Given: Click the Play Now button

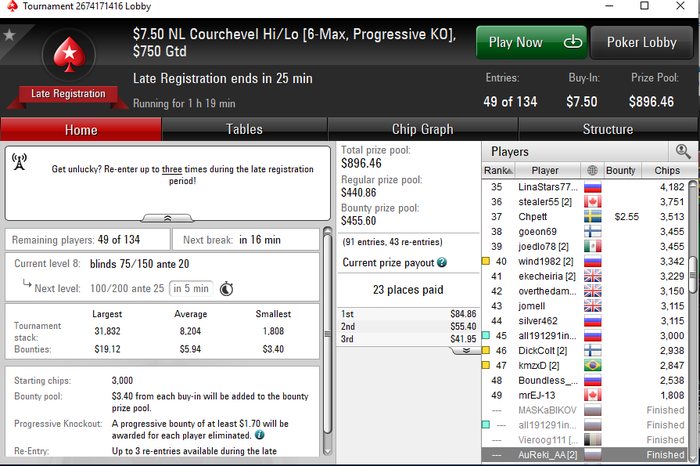Looking at the screenshot, I should [531, 42].
